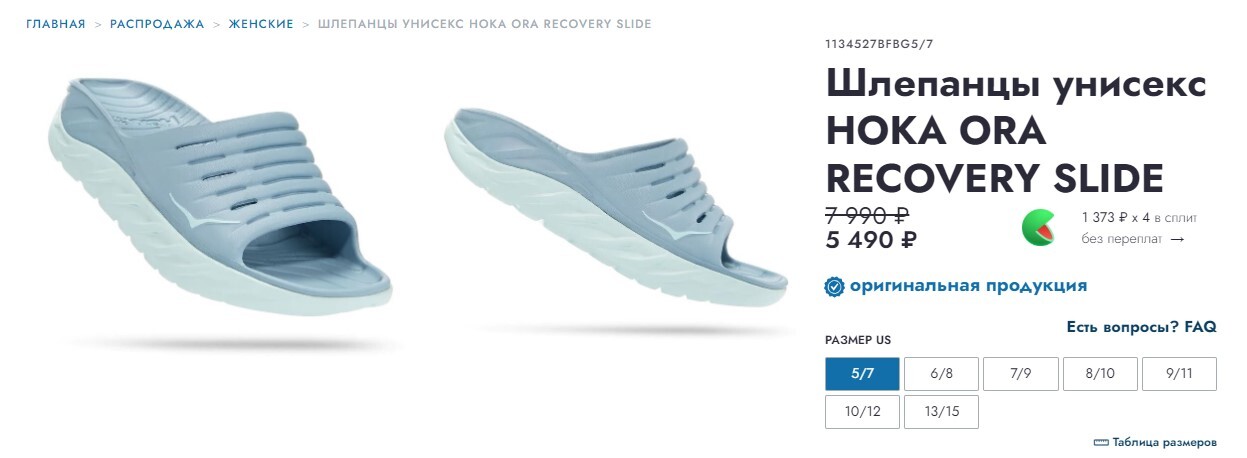Choose size 7/9
The height and width of the screenshot is (458, 1247).
click(x=1020, y=374)
